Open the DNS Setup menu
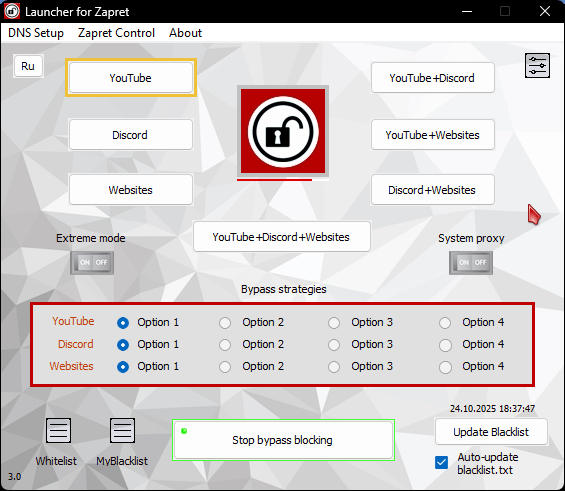This screenshot has width=565, height=491. (x=36, y=33)
